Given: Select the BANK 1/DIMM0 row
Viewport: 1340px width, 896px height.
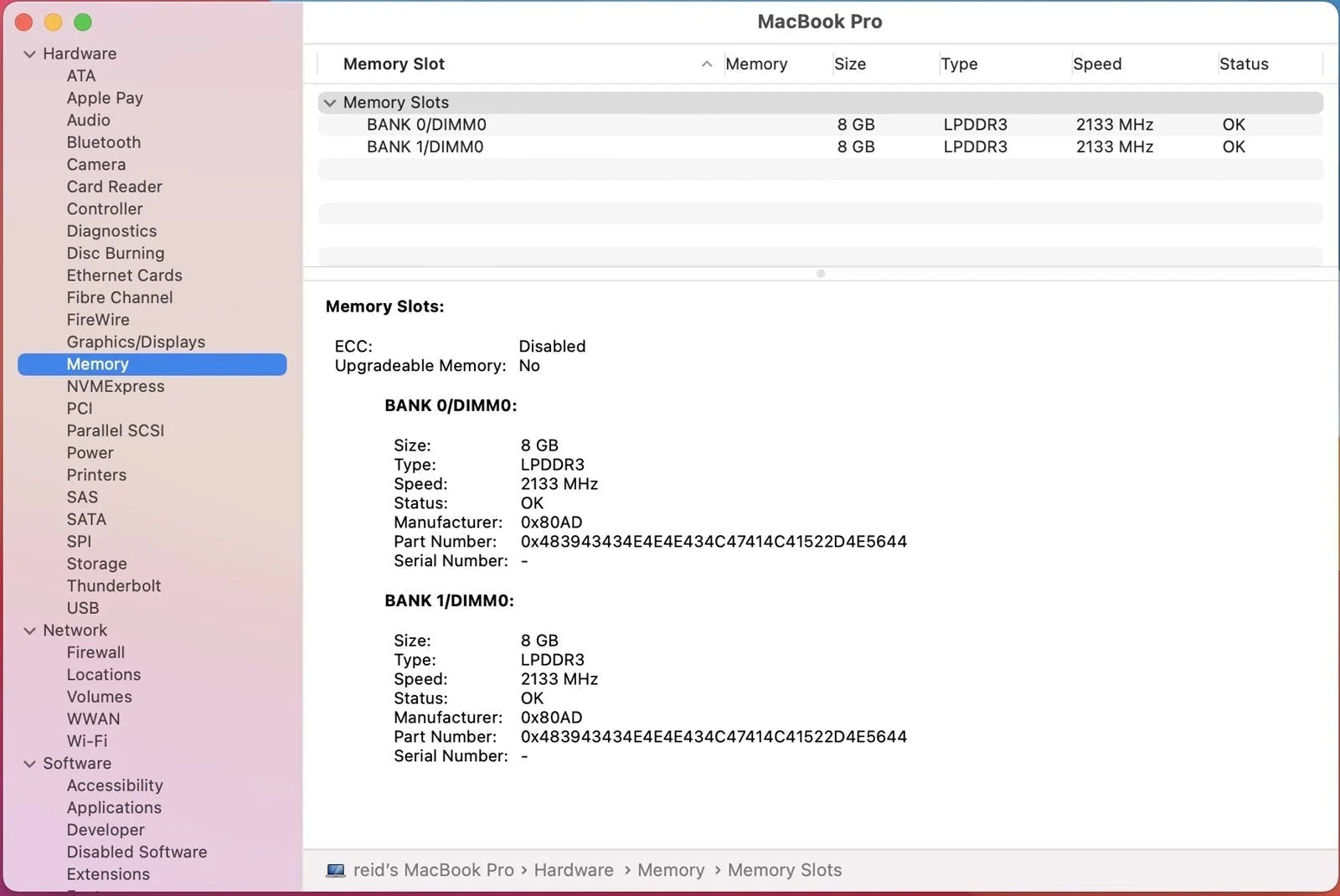Looking at the screenshot, I should (x=425, y=147).
